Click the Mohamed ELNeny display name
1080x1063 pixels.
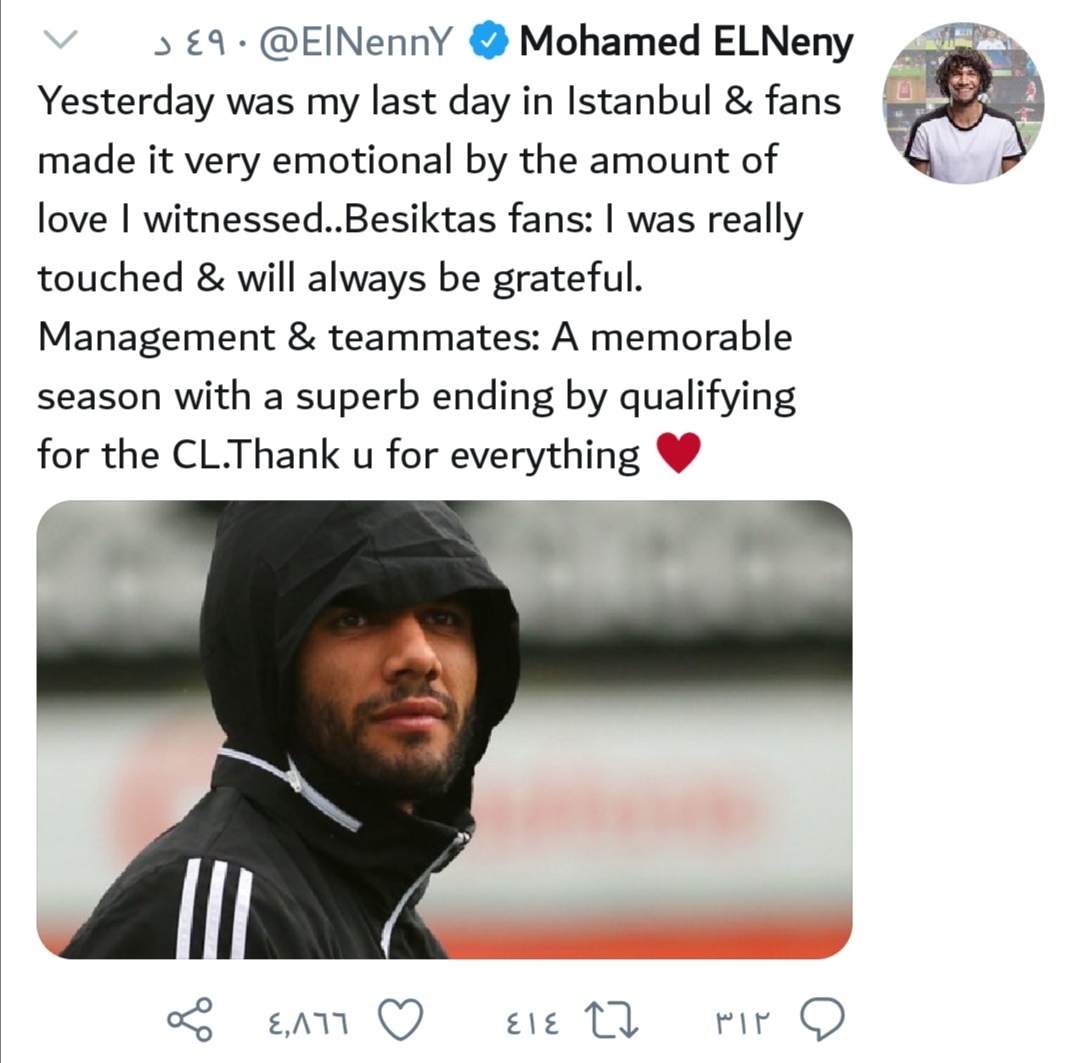686,41
